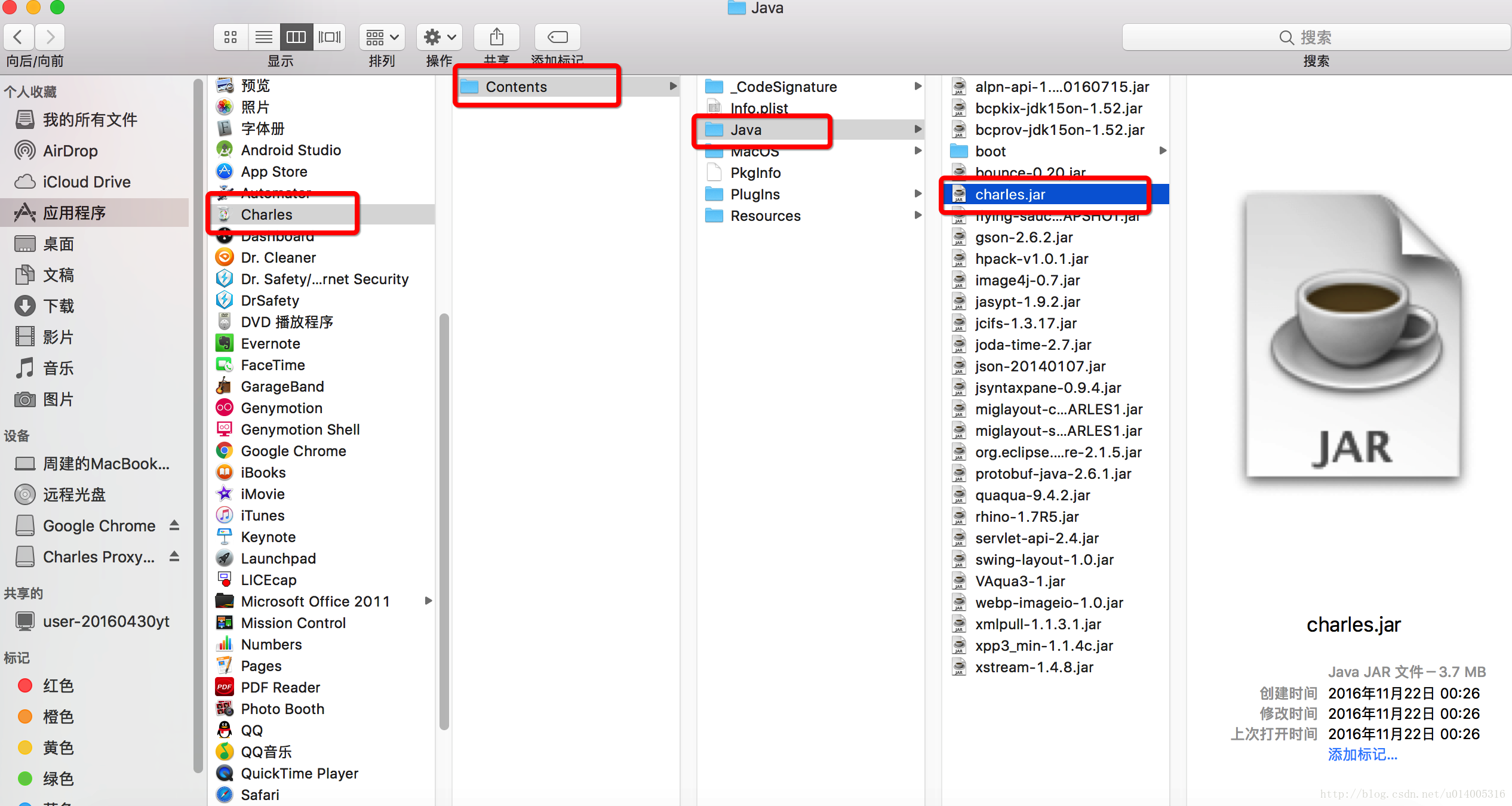Image resolution: width=1512 pixels, height=806 pixels.
Task: Switch to Cover Flow view in the toolbar
Action: pos(329,37)
